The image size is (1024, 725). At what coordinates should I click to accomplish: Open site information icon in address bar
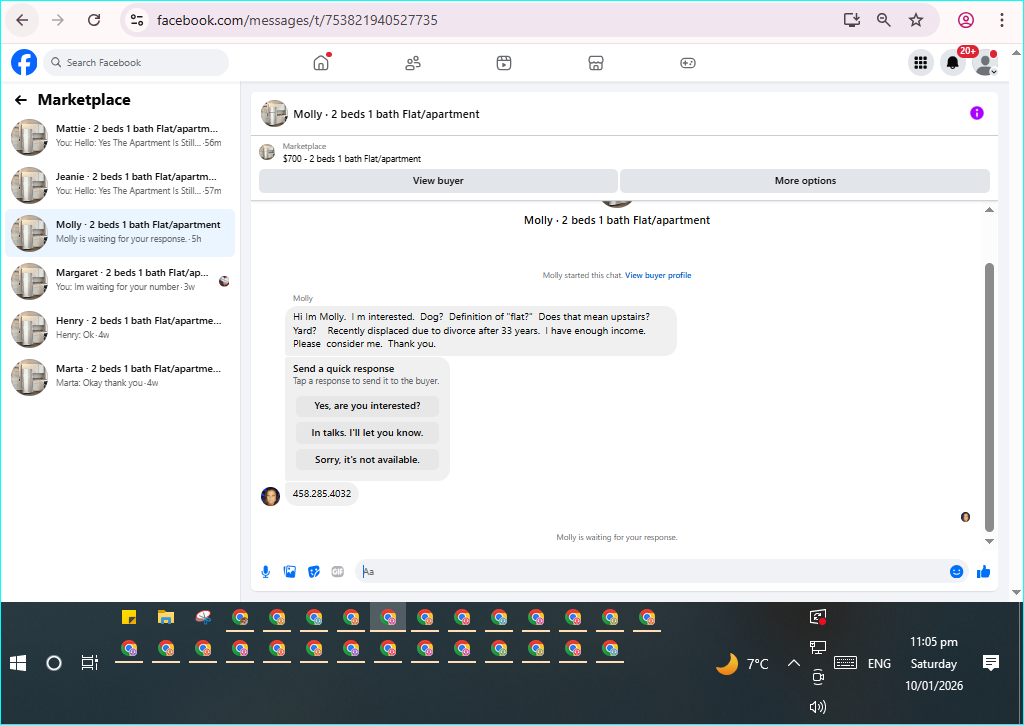coord(136,20)
